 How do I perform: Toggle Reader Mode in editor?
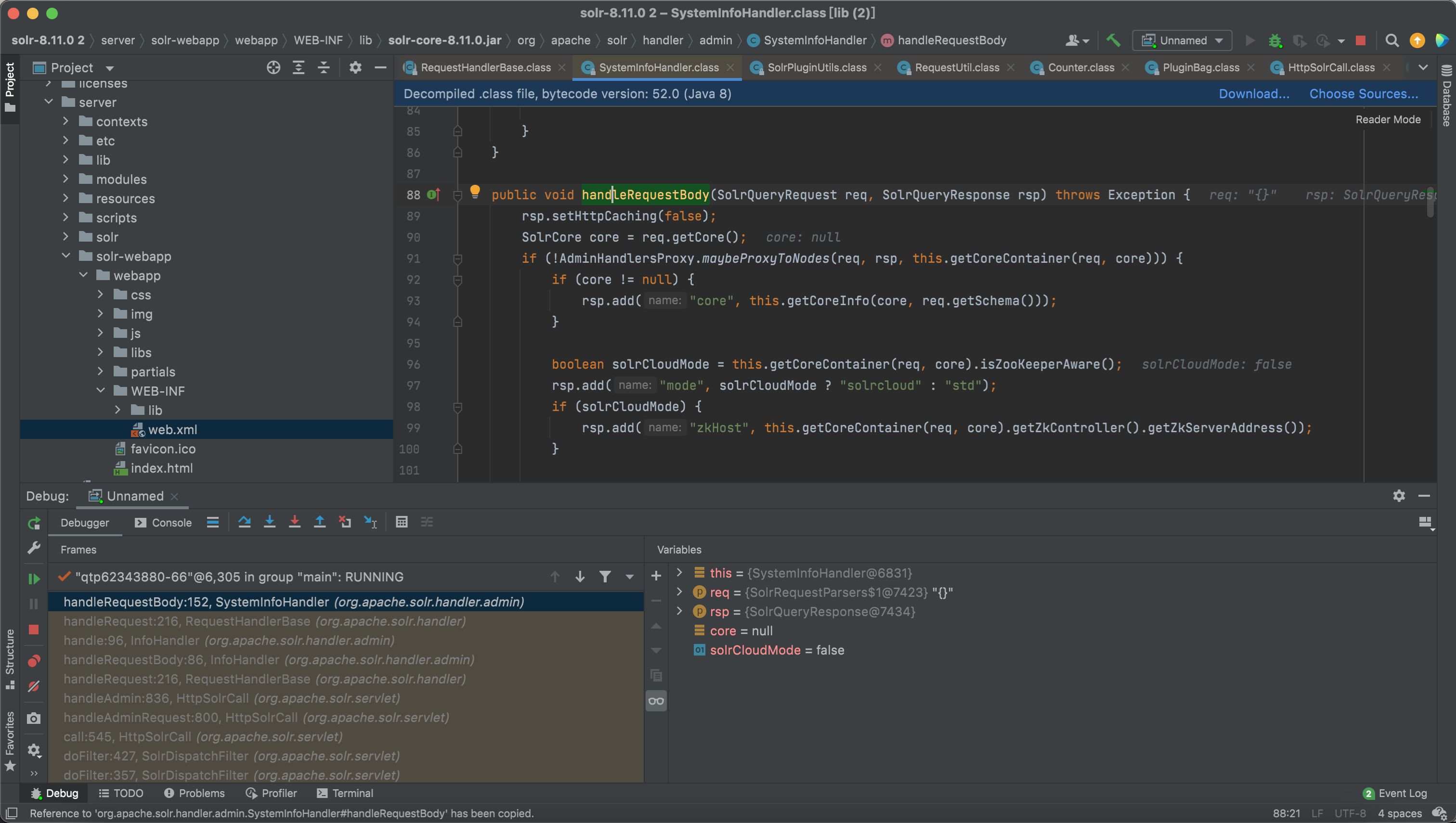pyautogui.click(x=1388, y=119)
